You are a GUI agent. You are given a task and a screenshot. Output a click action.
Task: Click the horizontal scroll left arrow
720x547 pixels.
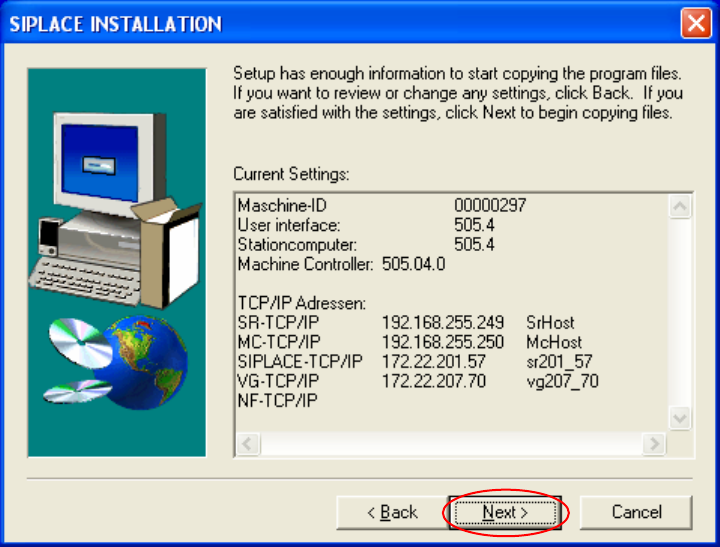tap(248, 444)
